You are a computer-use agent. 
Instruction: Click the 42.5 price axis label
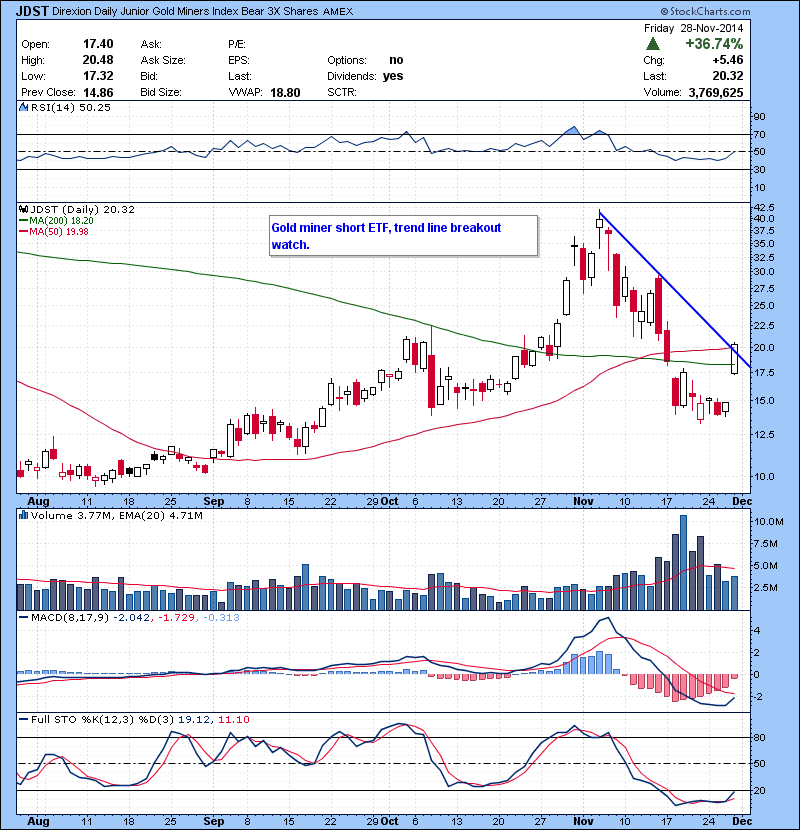point(764,207)
